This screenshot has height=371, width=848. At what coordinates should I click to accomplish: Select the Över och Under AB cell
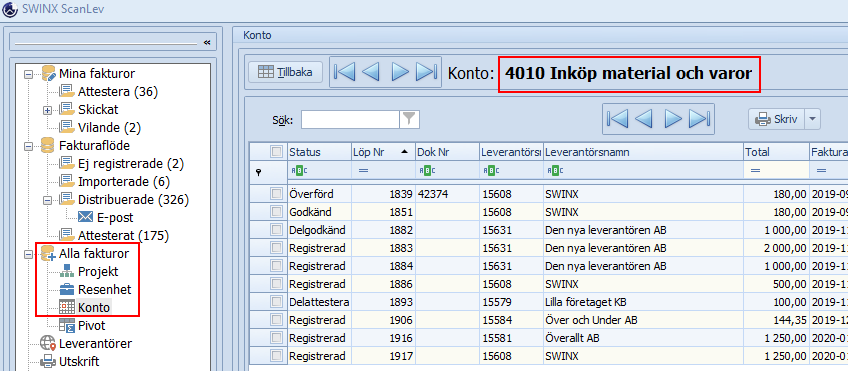point(643,320)
